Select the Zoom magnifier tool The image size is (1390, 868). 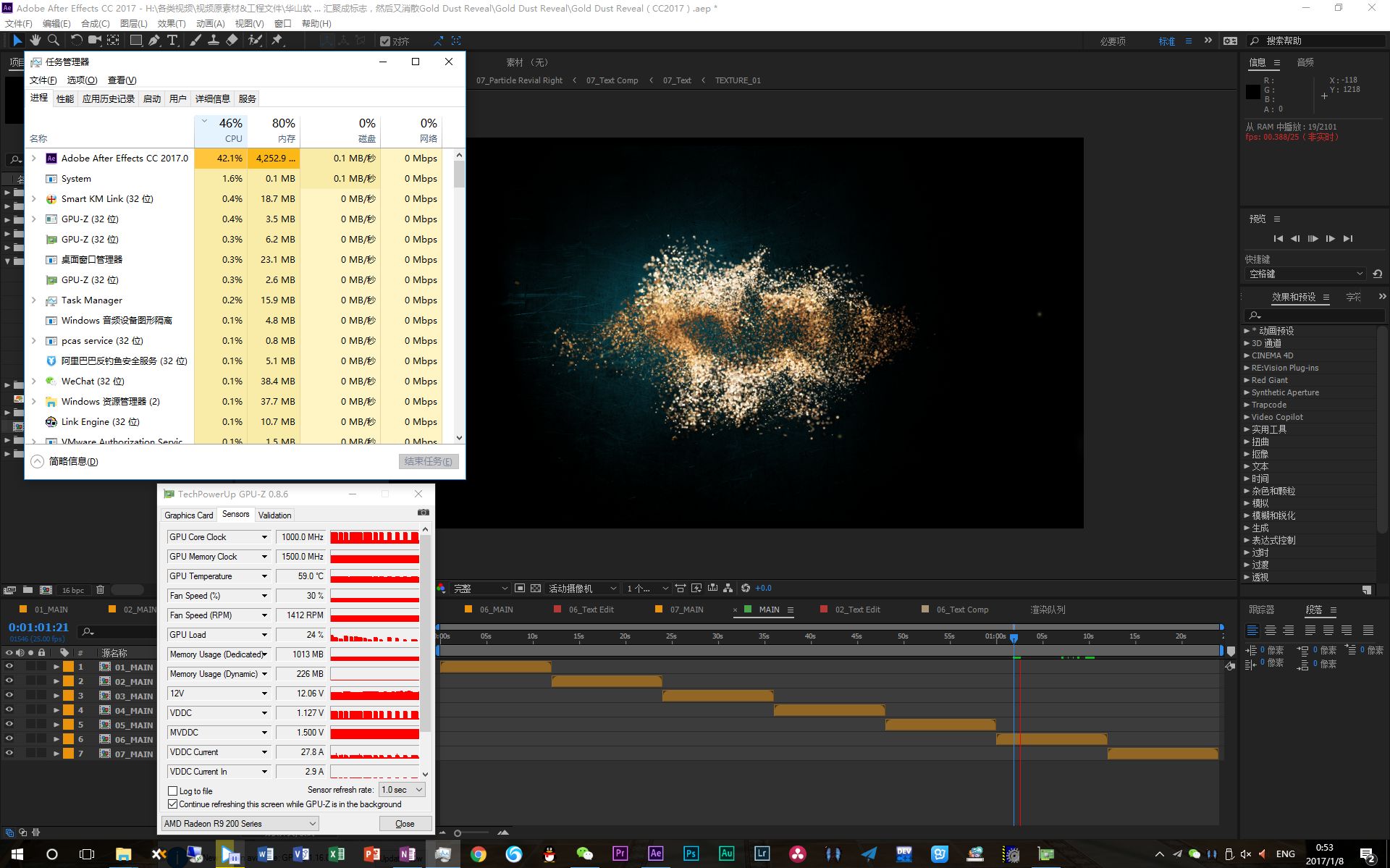click(x=53, y=41)
